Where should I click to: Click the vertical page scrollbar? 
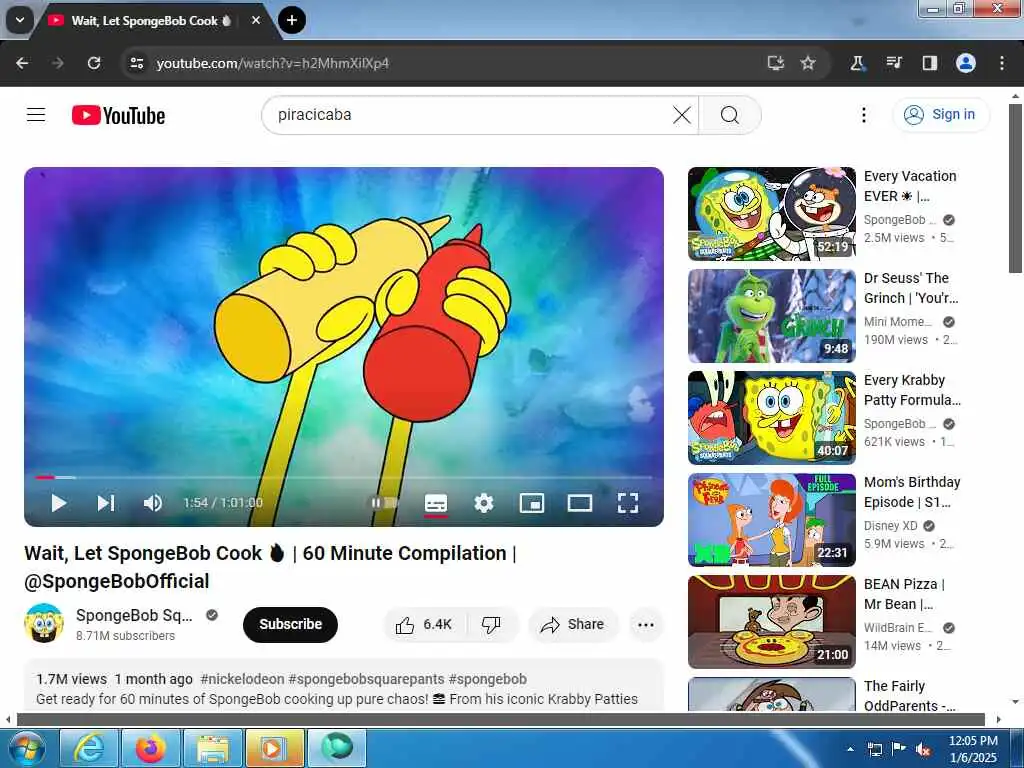pyautogui.click(x=1016, y=188)
